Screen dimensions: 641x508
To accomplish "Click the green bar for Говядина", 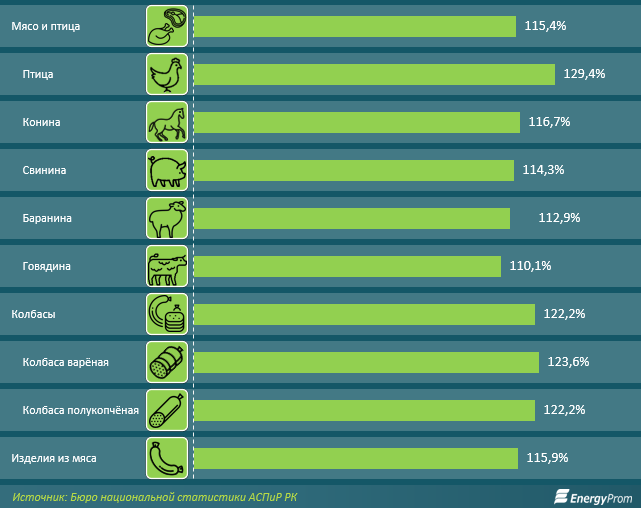I will click(346, 266).
